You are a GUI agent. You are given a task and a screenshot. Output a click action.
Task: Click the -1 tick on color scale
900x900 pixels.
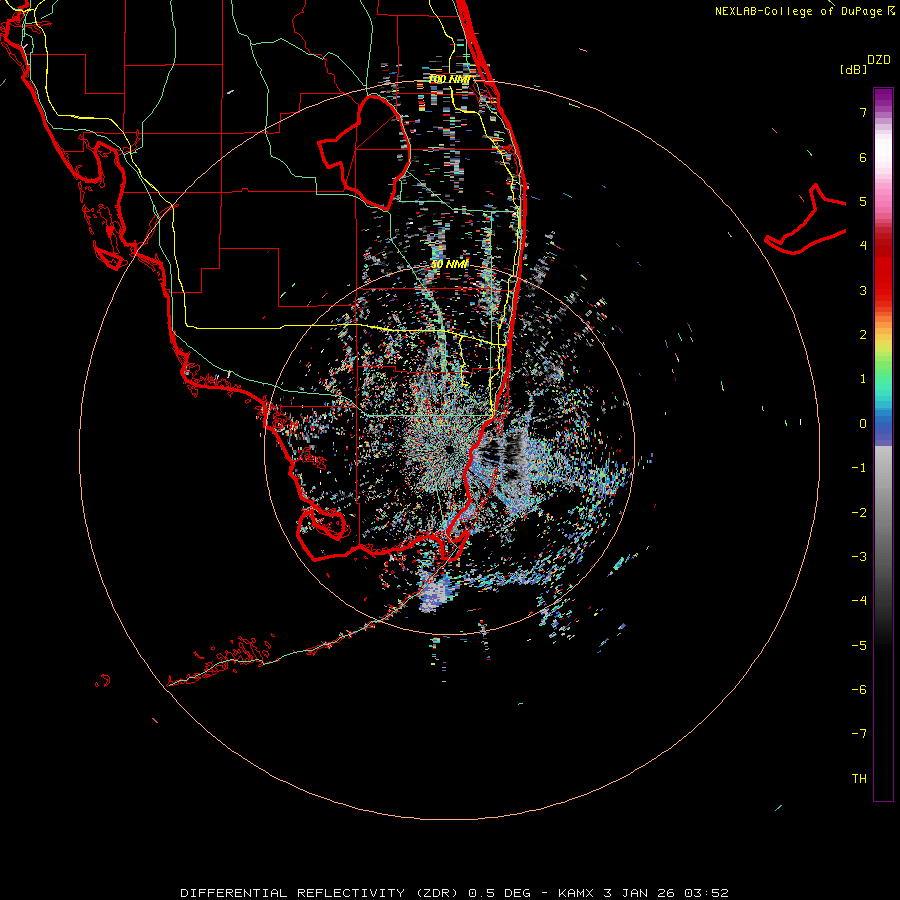[x=859, y=468]
